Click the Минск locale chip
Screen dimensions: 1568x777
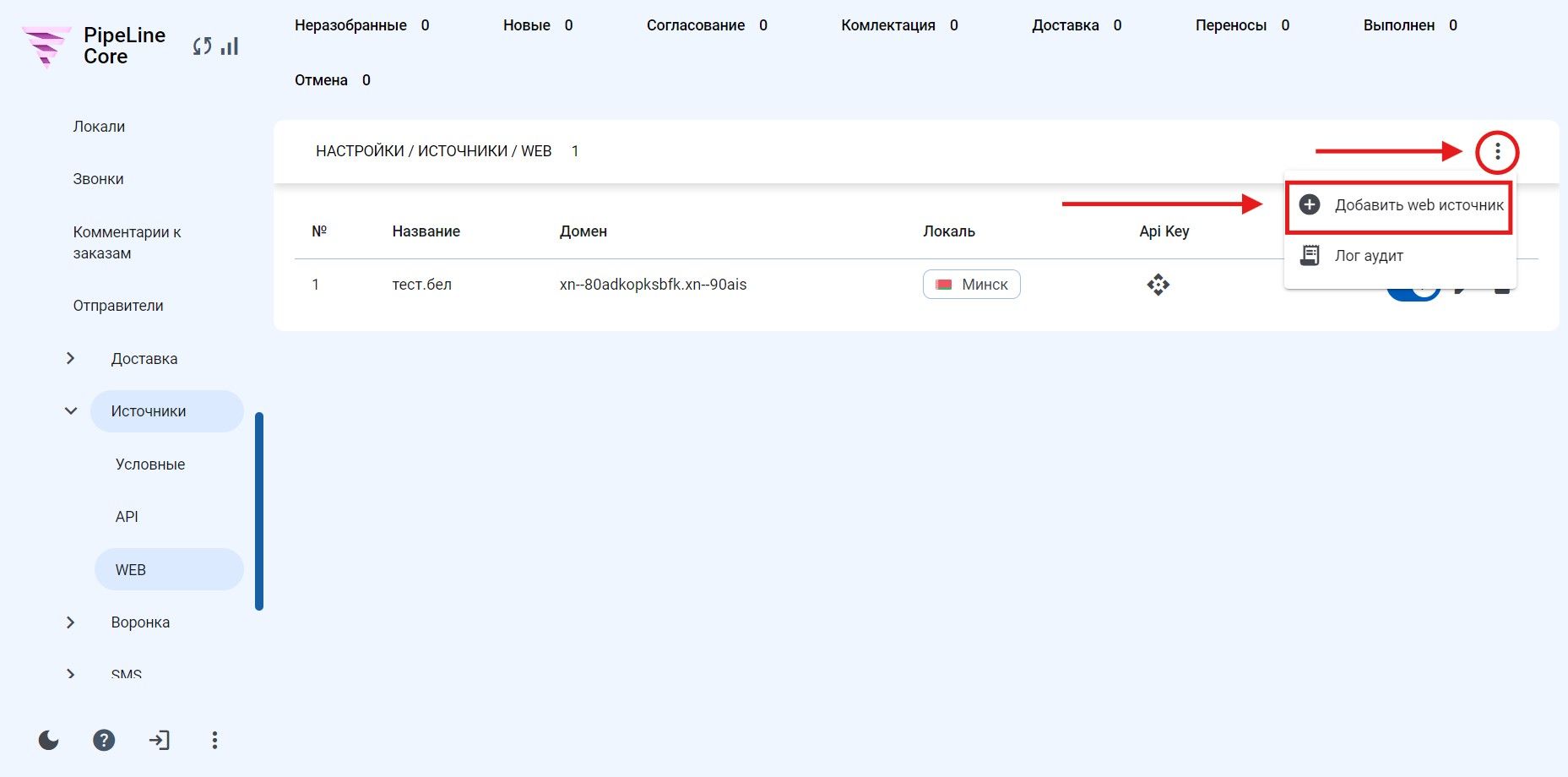click(x=972, y=285)
